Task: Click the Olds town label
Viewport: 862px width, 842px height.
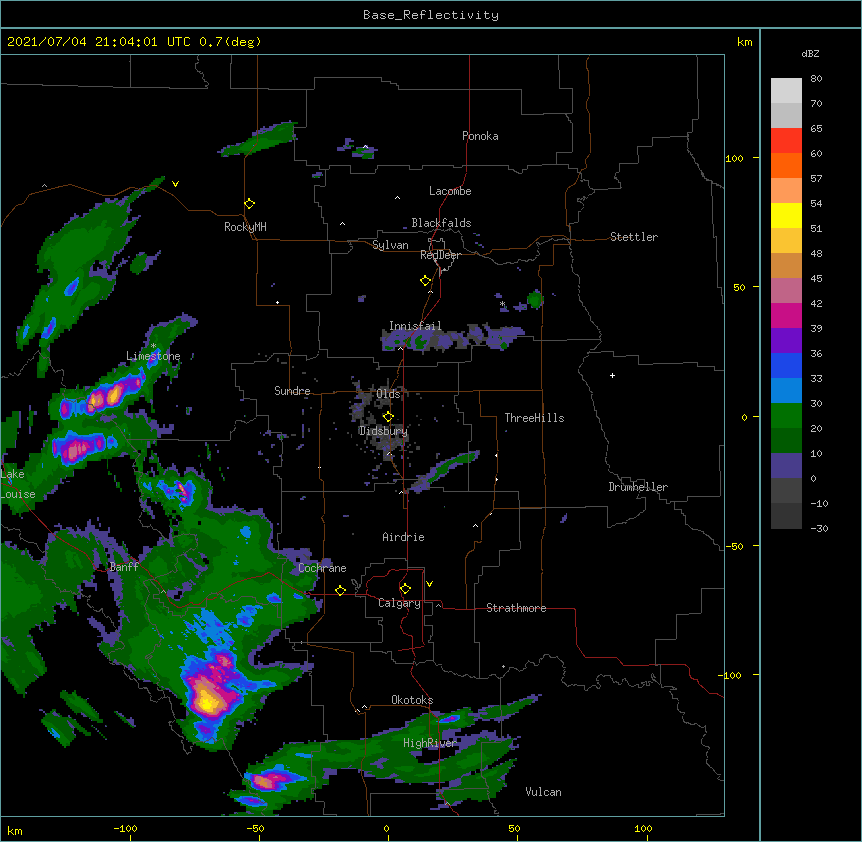Action: tap(388, 394)
